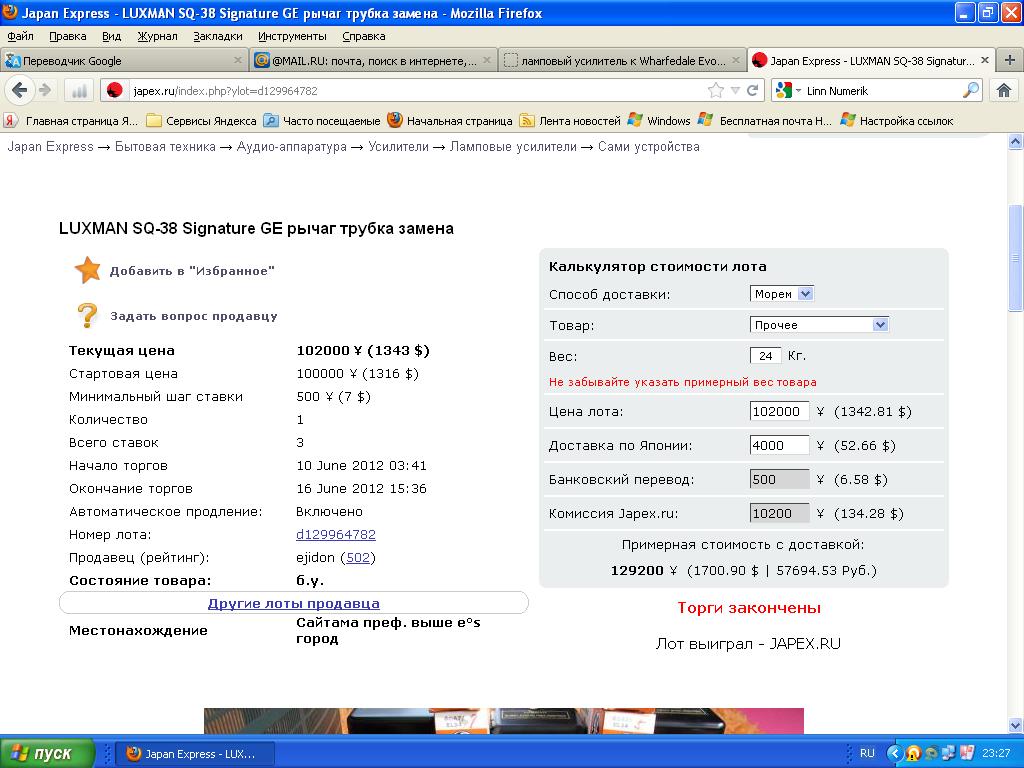This screenshot has width=1024, height=768.
Task: Expand the Способ доставки dropdown
Action: (782, 294)
